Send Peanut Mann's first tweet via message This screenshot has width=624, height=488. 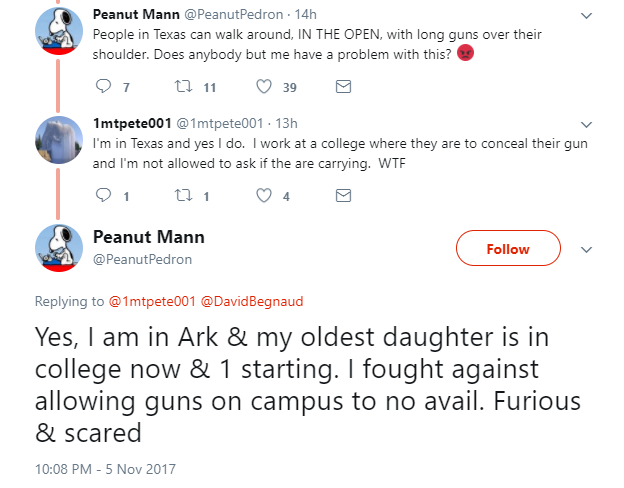[x=343, y=88]
